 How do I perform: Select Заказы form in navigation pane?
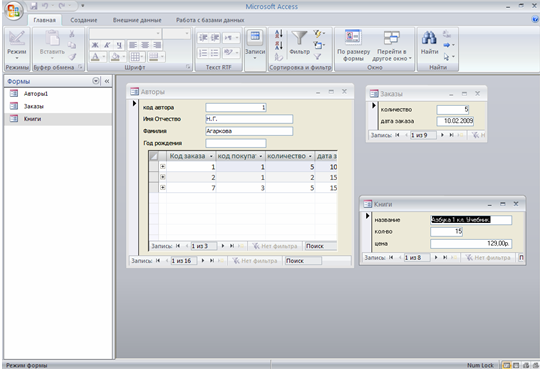58,106
